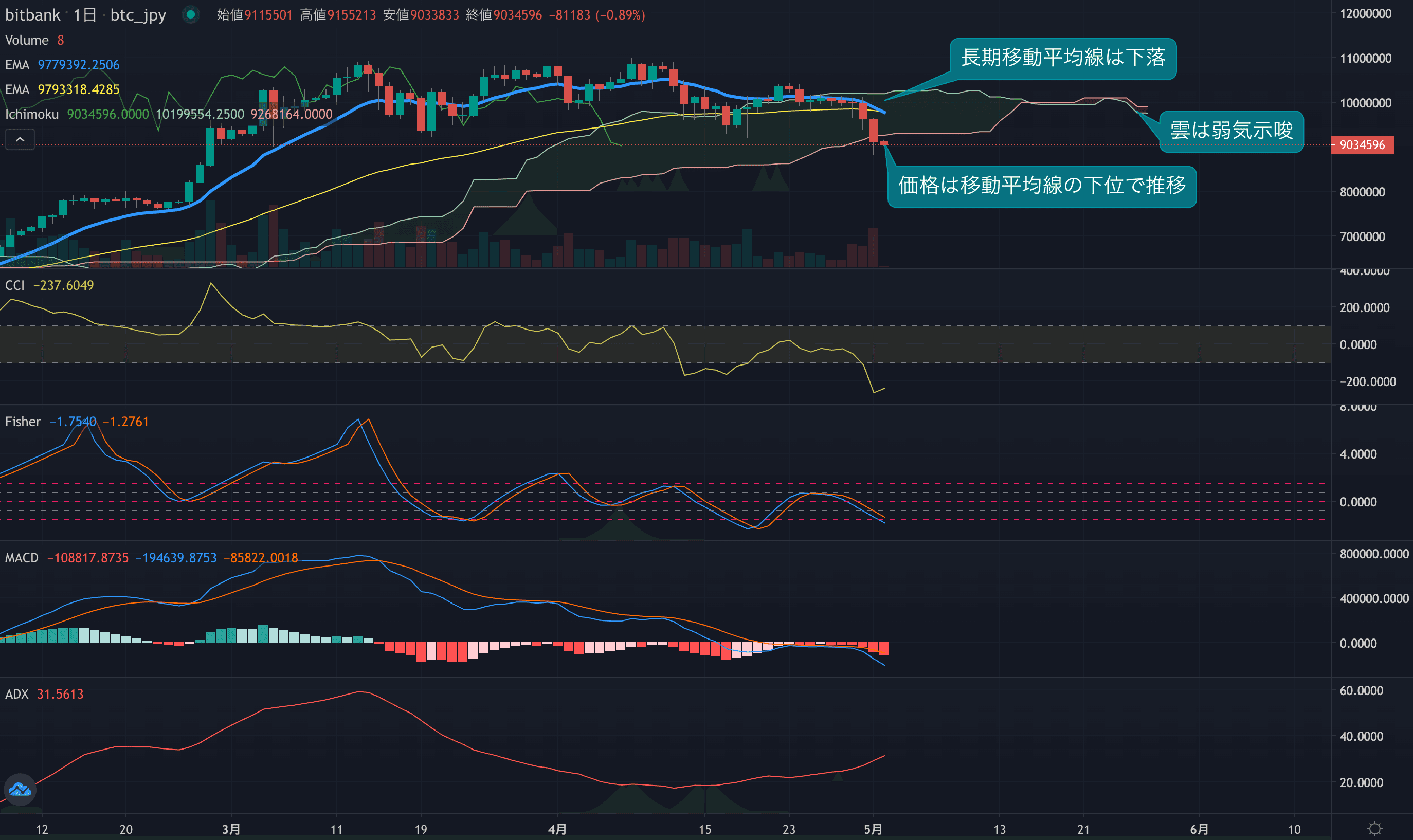Click the CCI indicator title
Screen dimensions: 1413x840
pyautogui.click(x=15, y=285)
